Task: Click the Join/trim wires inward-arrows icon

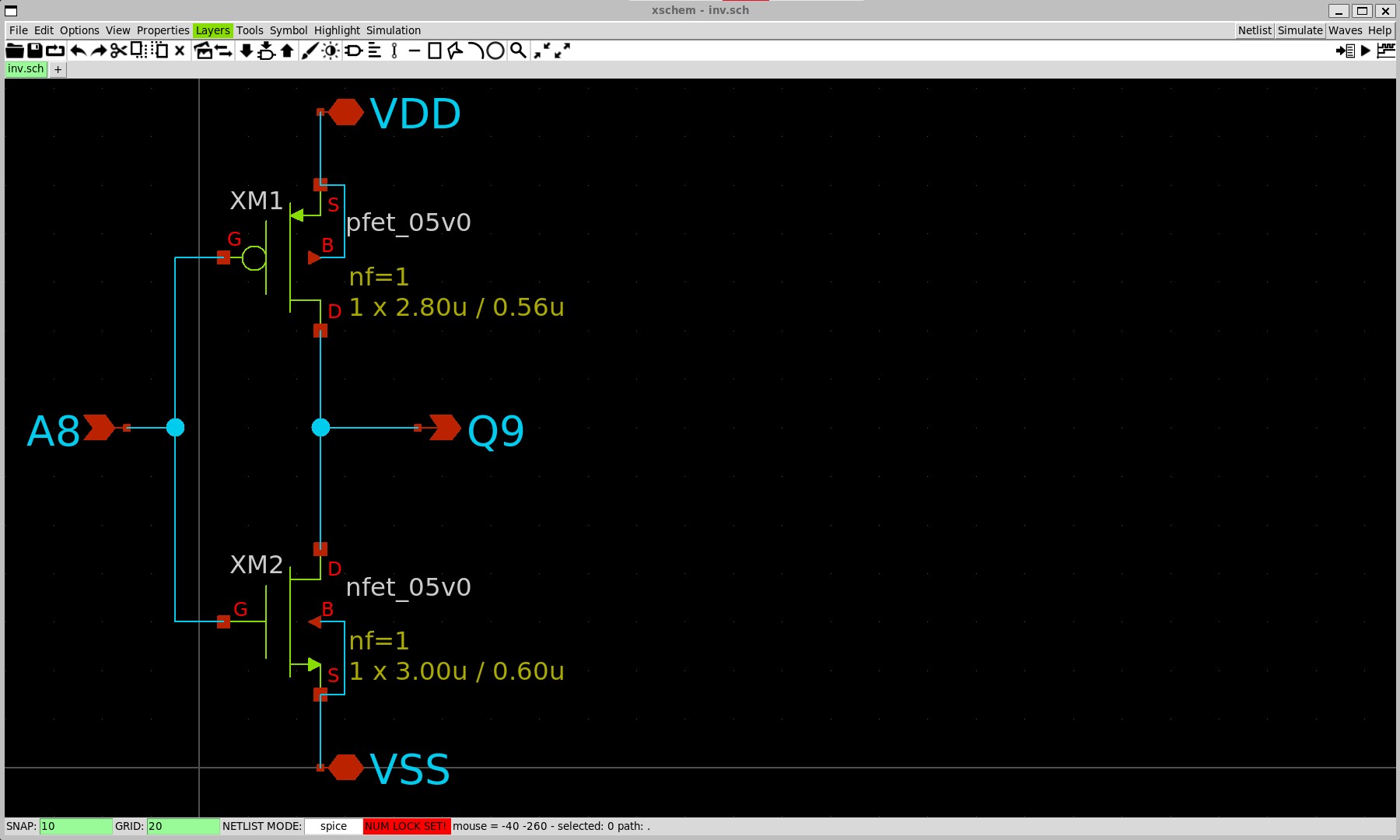Action: point(542,51)
